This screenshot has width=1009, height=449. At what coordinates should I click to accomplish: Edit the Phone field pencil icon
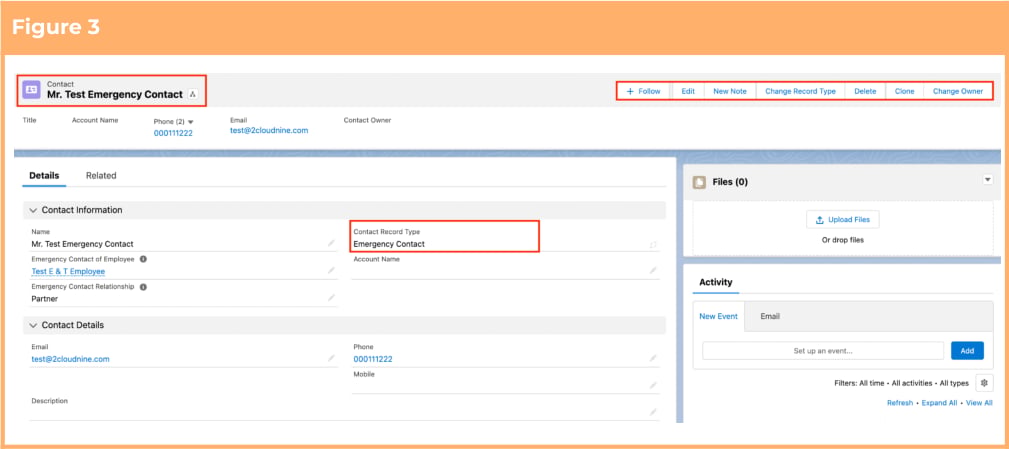653,358
